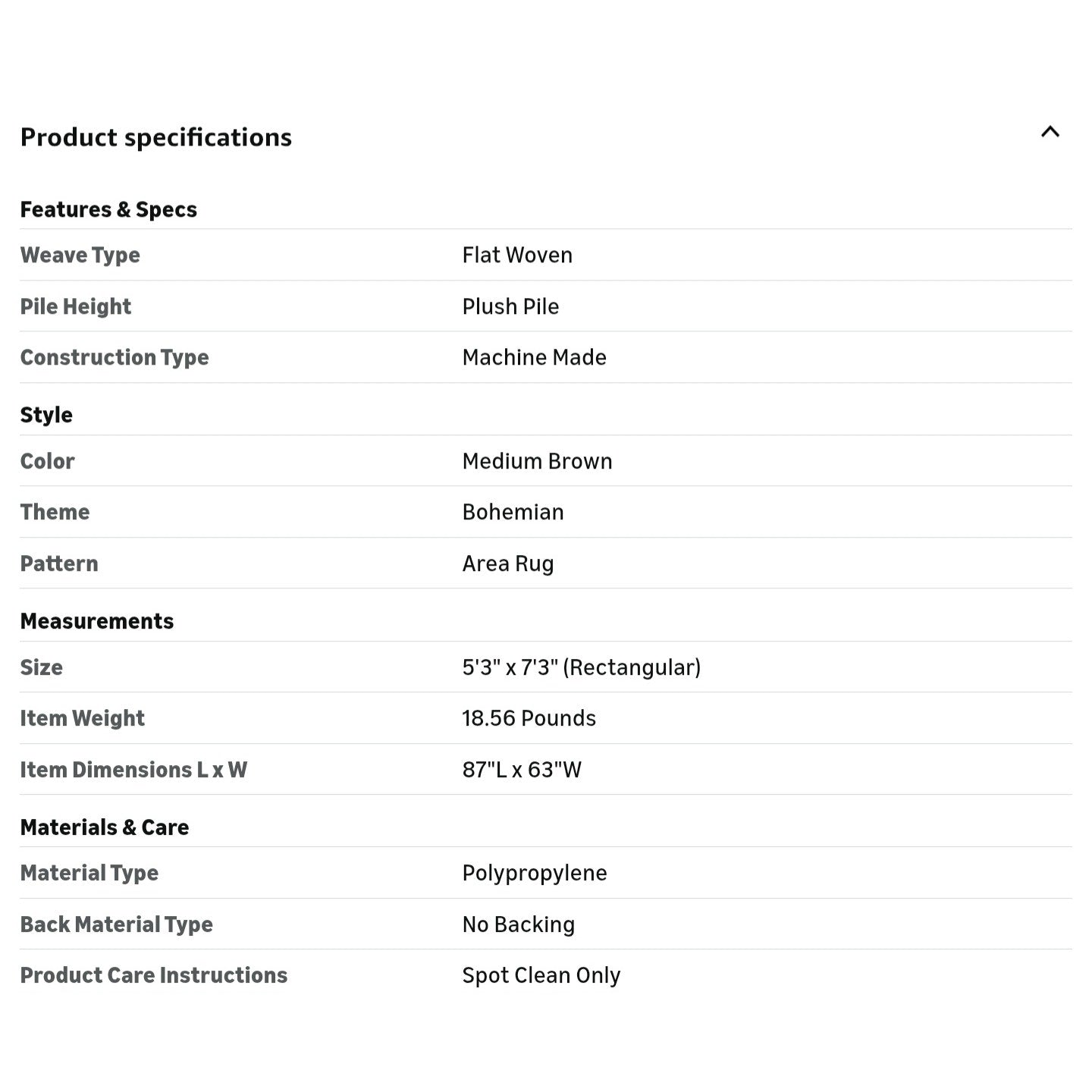Click the Product specifications heading
1092x1092 pixels.
point(155,137)
